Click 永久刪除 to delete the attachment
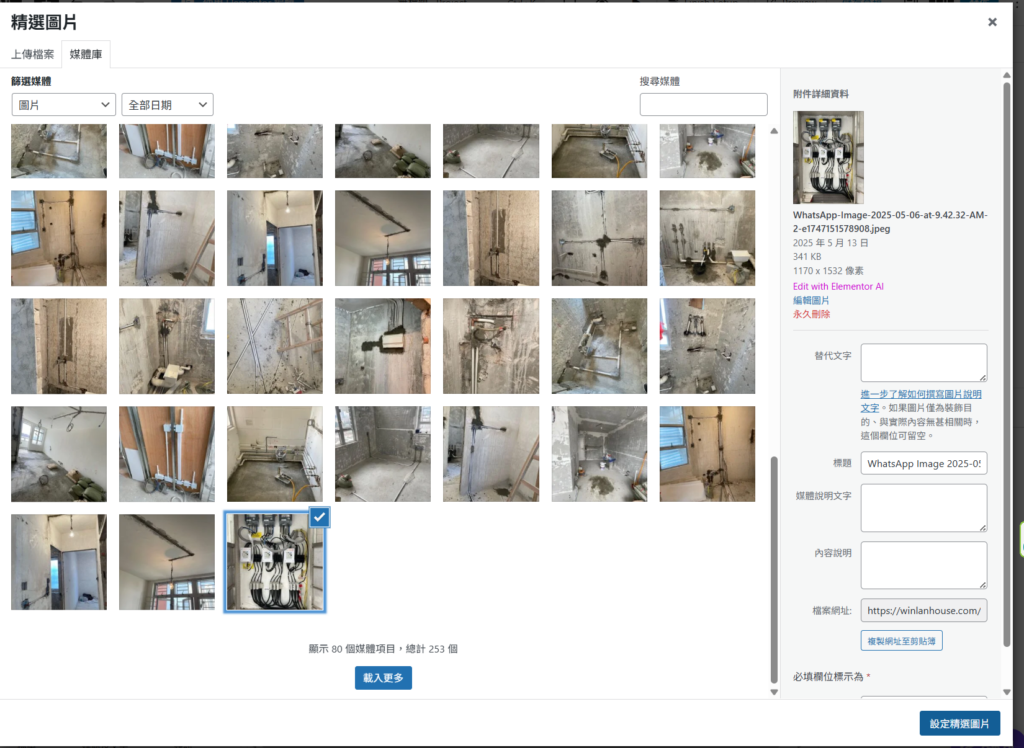1024x748 pixels. point(811,314)
